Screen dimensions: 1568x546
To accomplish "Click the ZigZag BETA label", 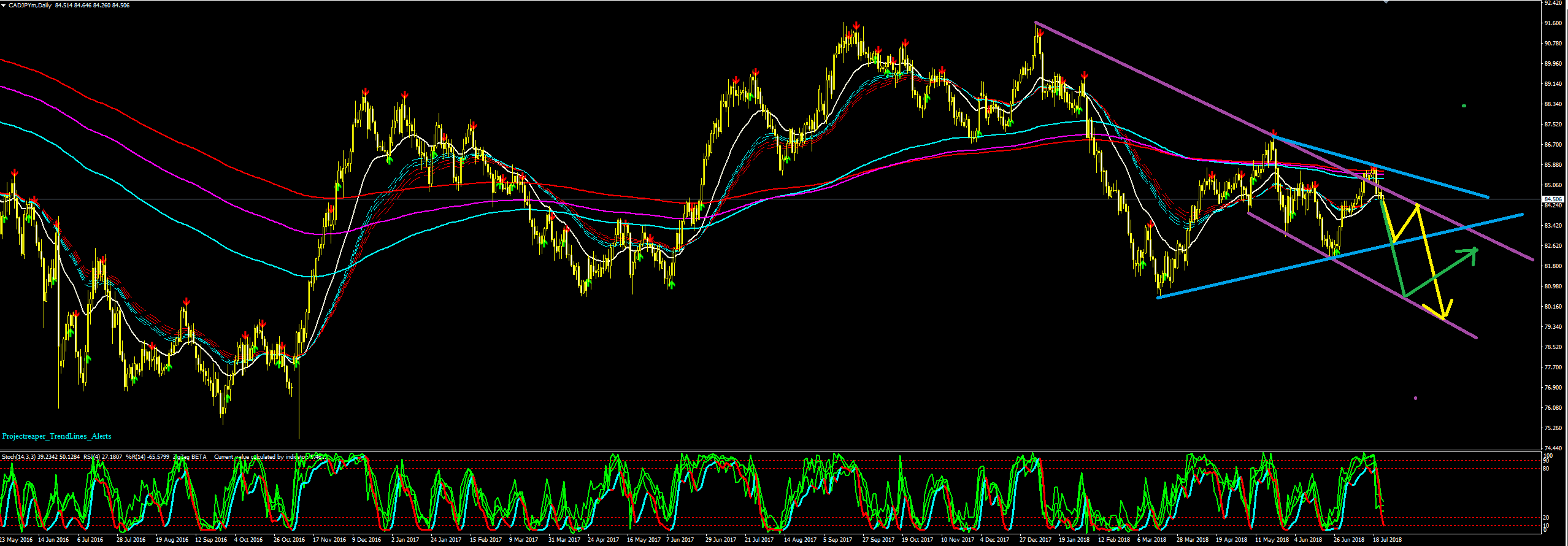I will click(x=190, y=457).
